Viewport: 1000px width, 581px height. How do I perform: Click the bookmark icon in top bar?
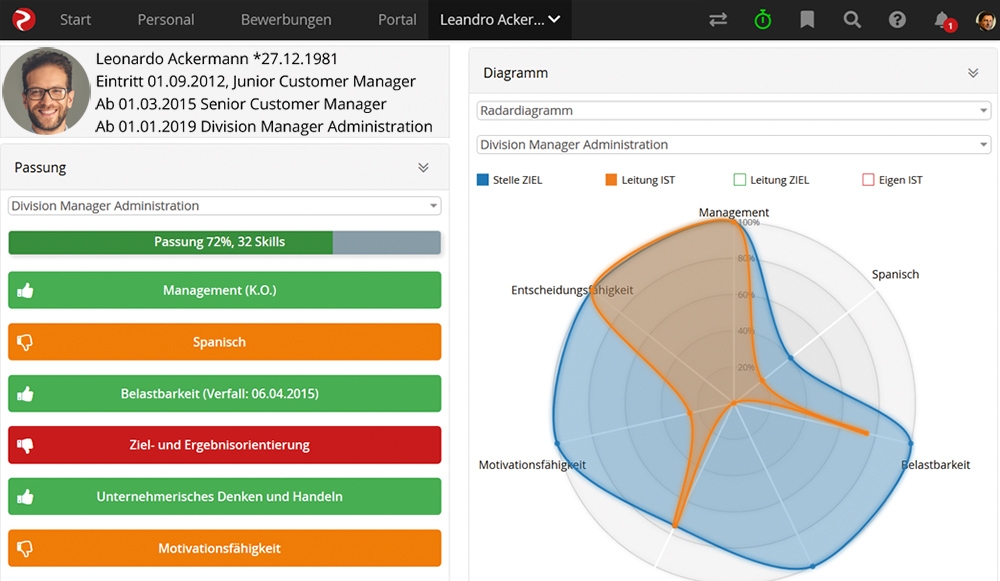(807, 20)
